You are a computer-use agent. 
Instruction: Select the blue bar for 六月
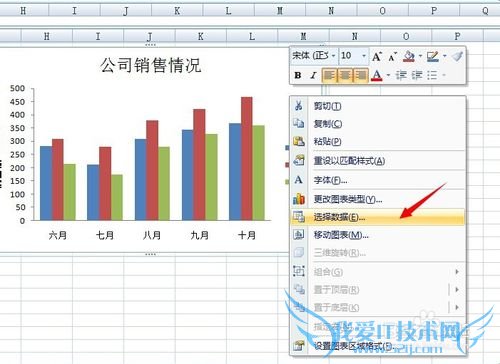[x=46, y=183]
